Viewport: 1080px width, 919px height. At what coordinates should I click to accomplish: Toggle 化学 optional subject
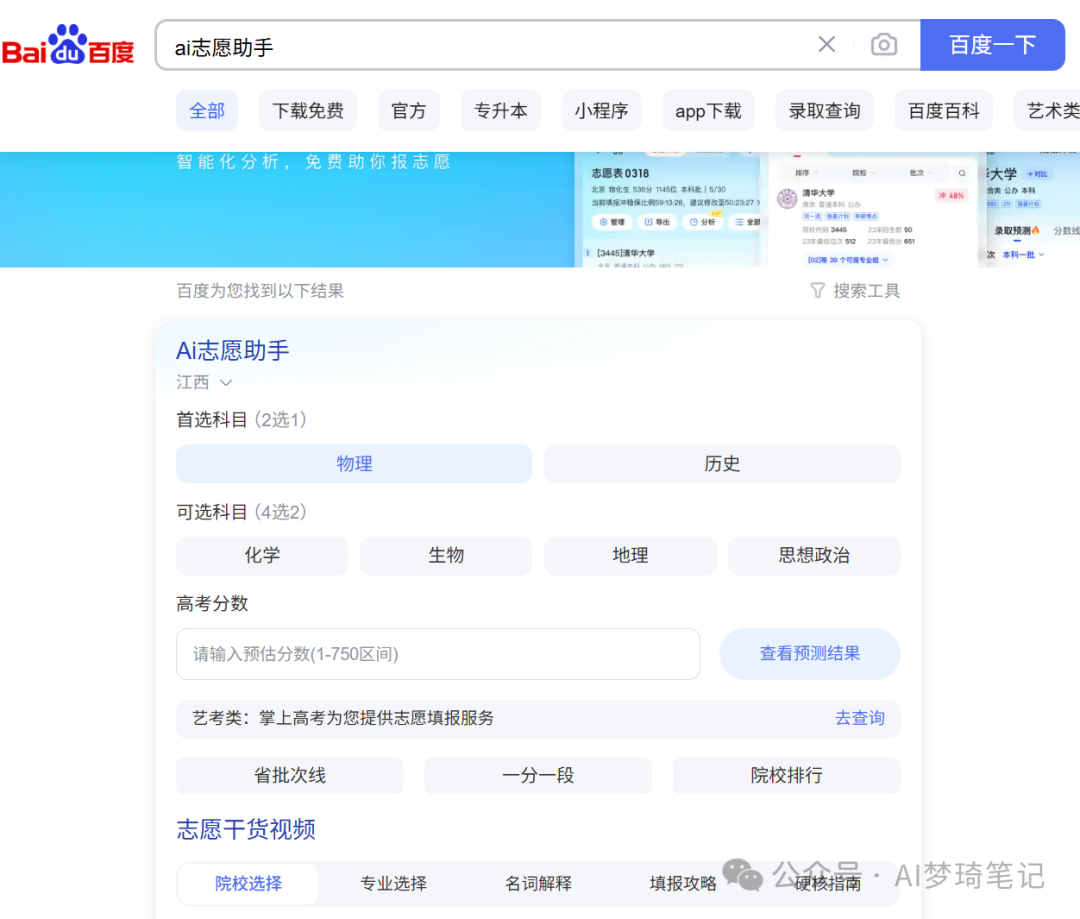pos(262,555)
